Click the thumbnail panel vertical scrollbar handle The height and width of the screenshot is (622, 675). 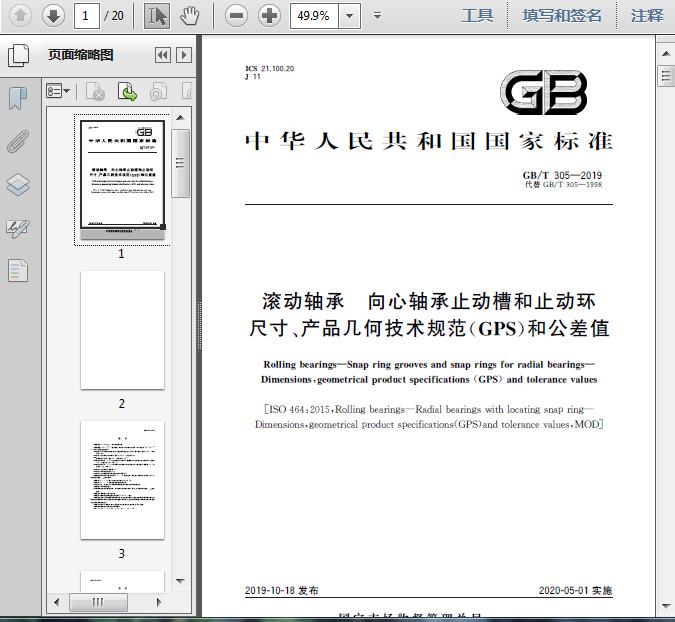180,163
